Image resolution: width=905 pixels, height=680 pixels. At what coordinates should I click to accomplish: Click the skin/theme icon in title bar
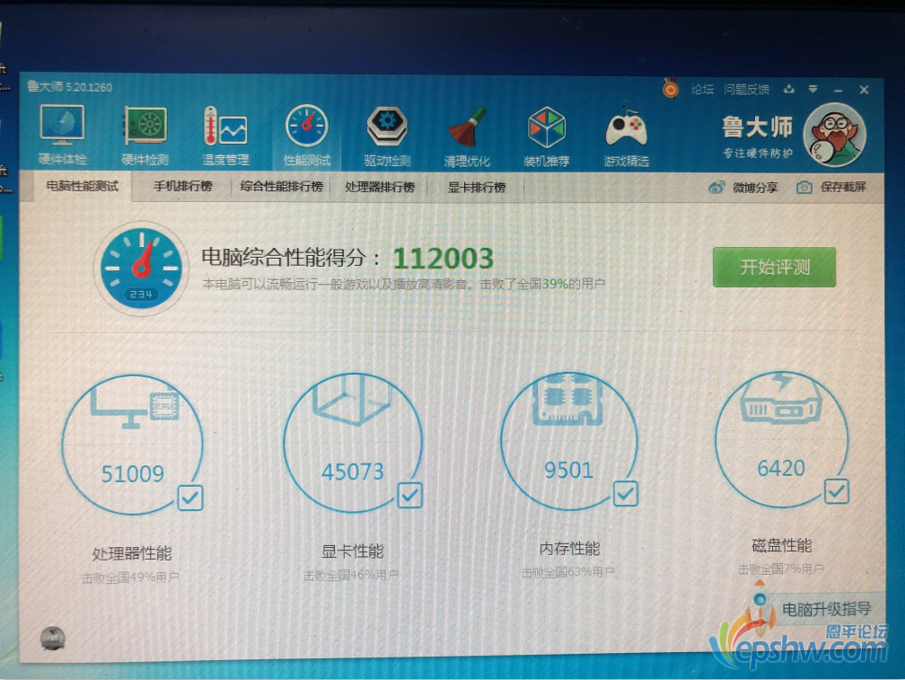click(789, 89)
